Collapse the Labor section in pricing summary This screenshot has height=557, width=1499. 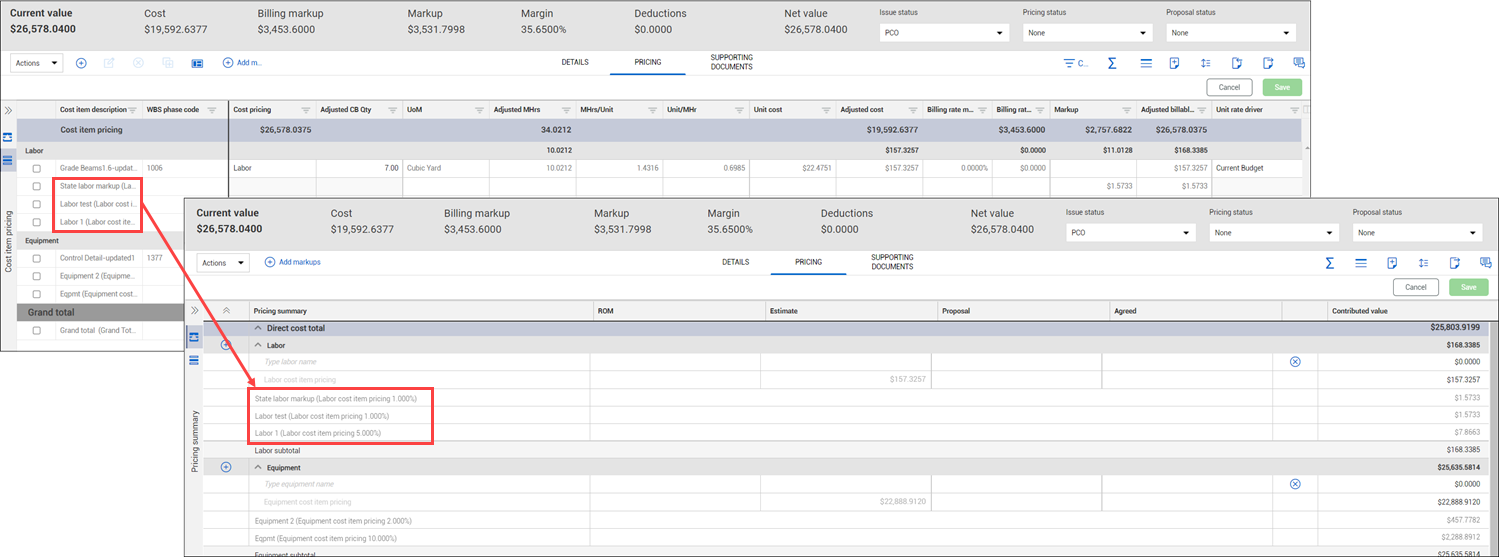258,345
